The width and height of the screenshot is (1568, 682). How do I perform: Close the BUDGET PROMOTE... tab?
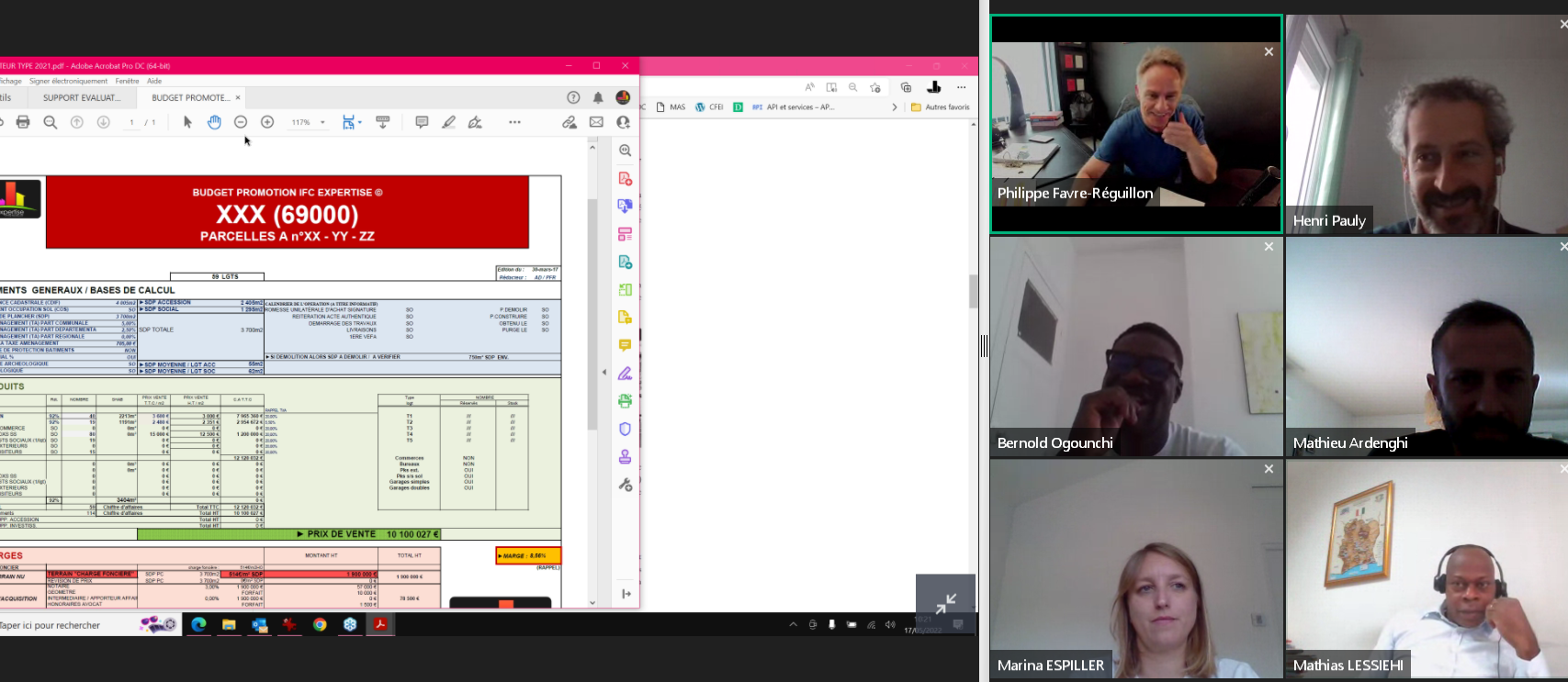tap(238, 97)
